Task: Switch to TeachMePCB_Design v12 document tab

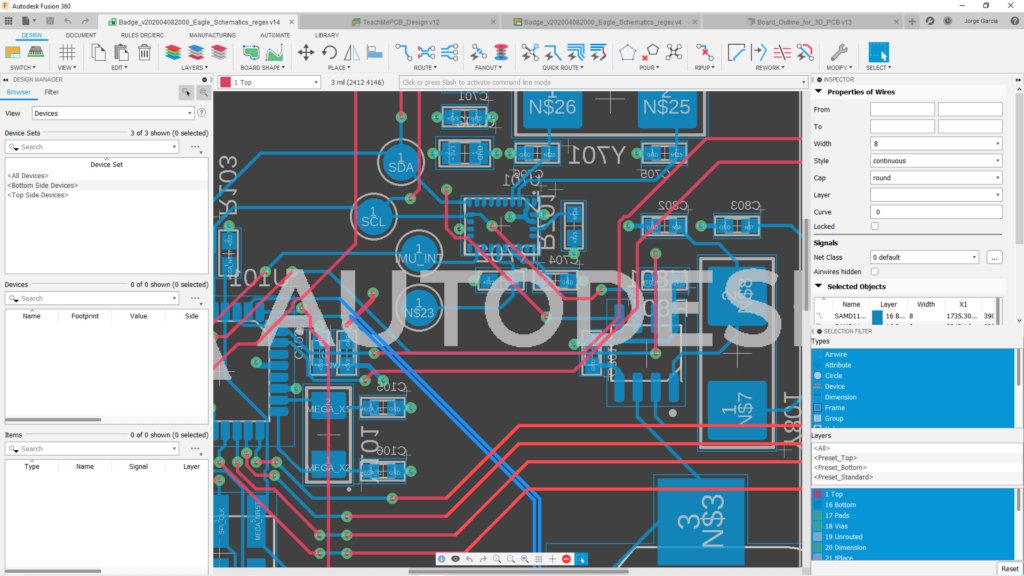Action: point(400,22)
